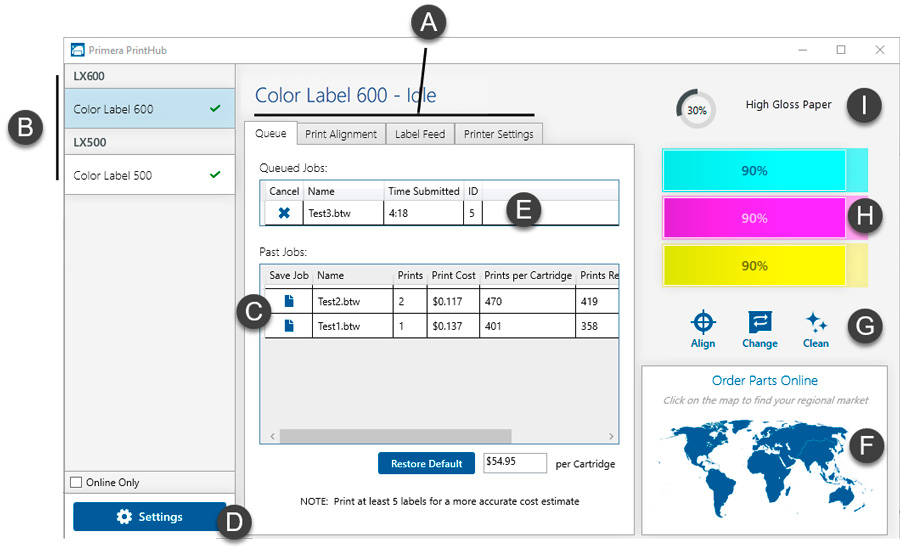Viewport: 900px width, 551px height.
Task: Click the Time Submitted column header
Action: coord(424,191)
